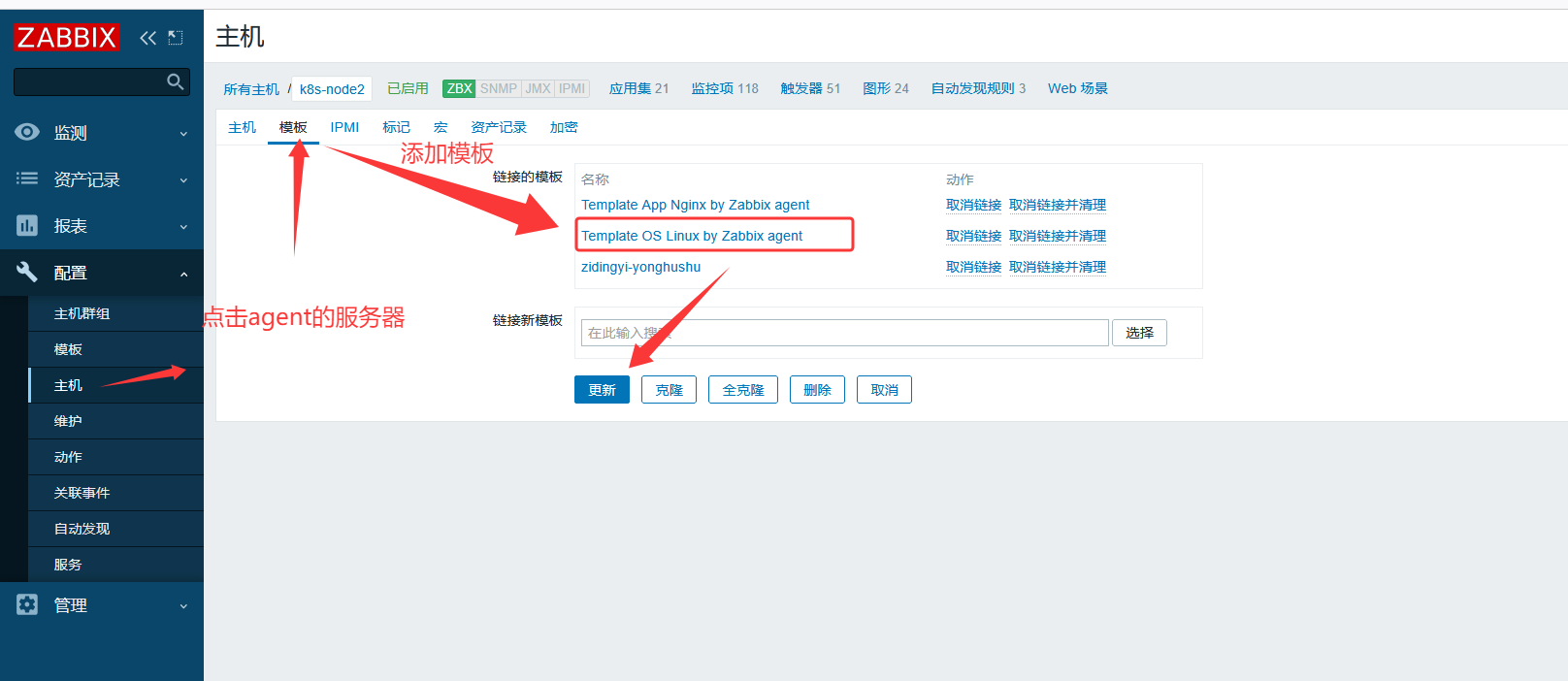Screen dimensions: 1568x681
Task: Open 关联事件 in the sidebar
Action: click(x=115, y=493)
